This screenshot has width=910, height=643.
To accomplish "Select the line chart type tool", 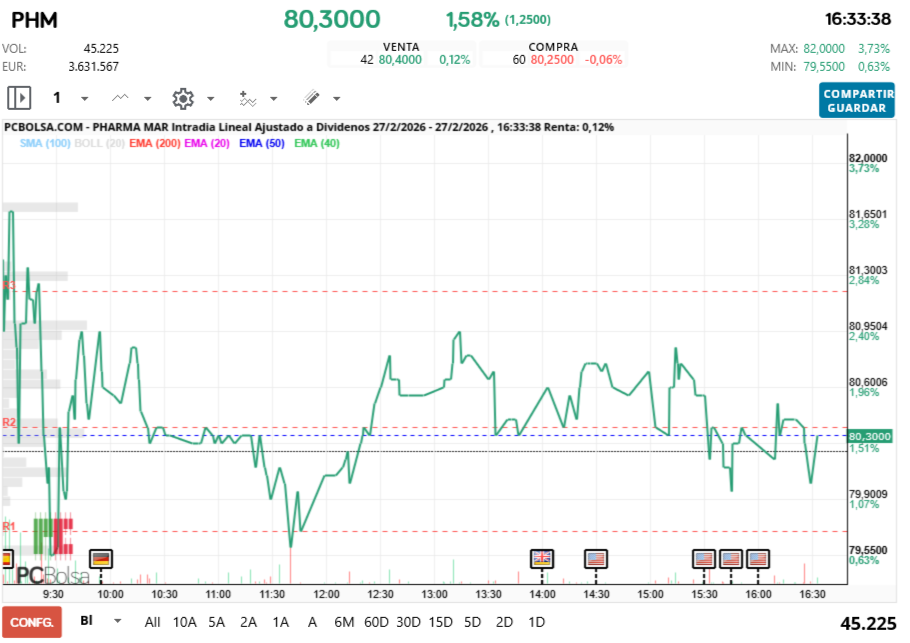I will click(x=119, y=98).
